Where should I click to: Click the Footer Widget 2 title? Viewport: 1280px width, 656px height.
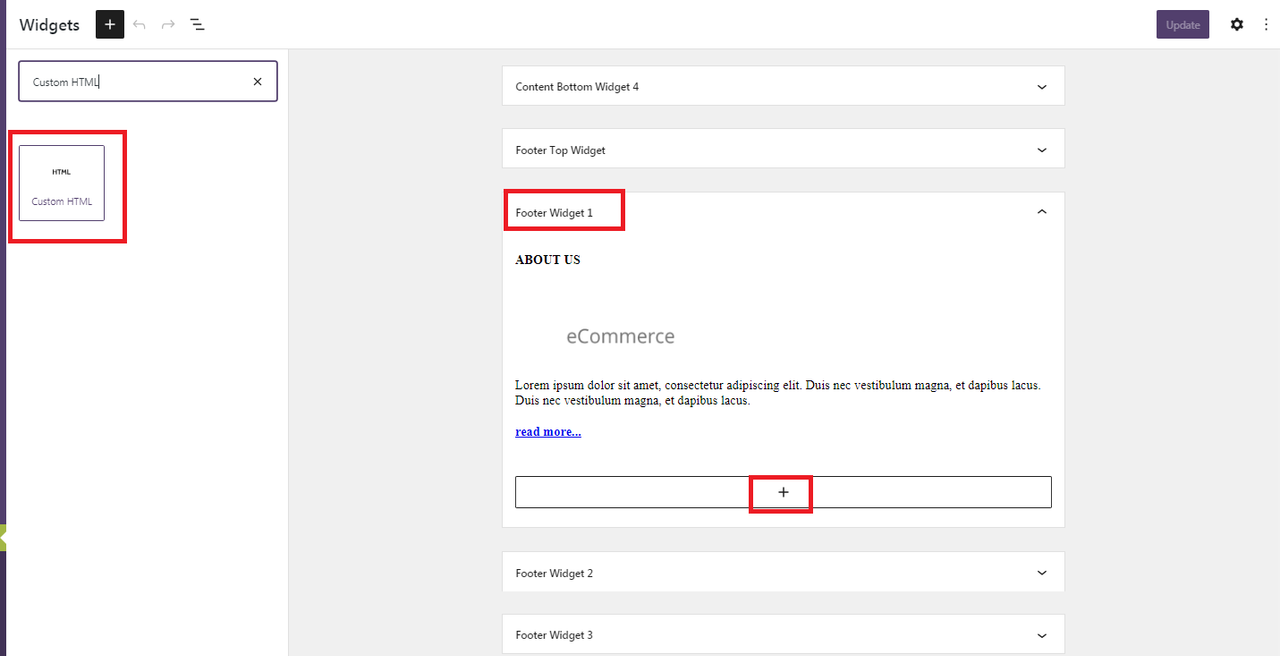pos(554,574)
